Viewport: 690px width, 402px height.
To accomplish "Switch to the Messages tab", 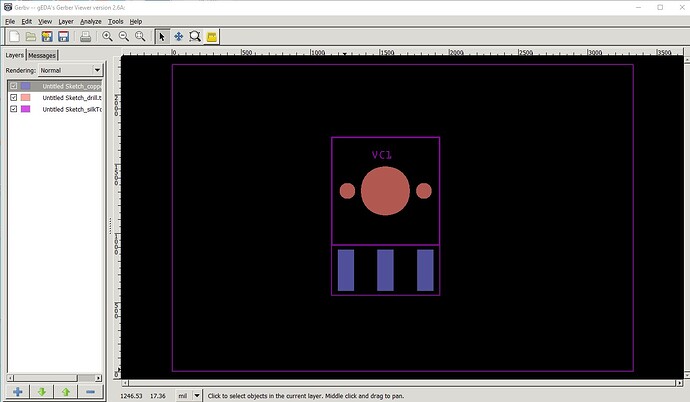I will (42, 55).
